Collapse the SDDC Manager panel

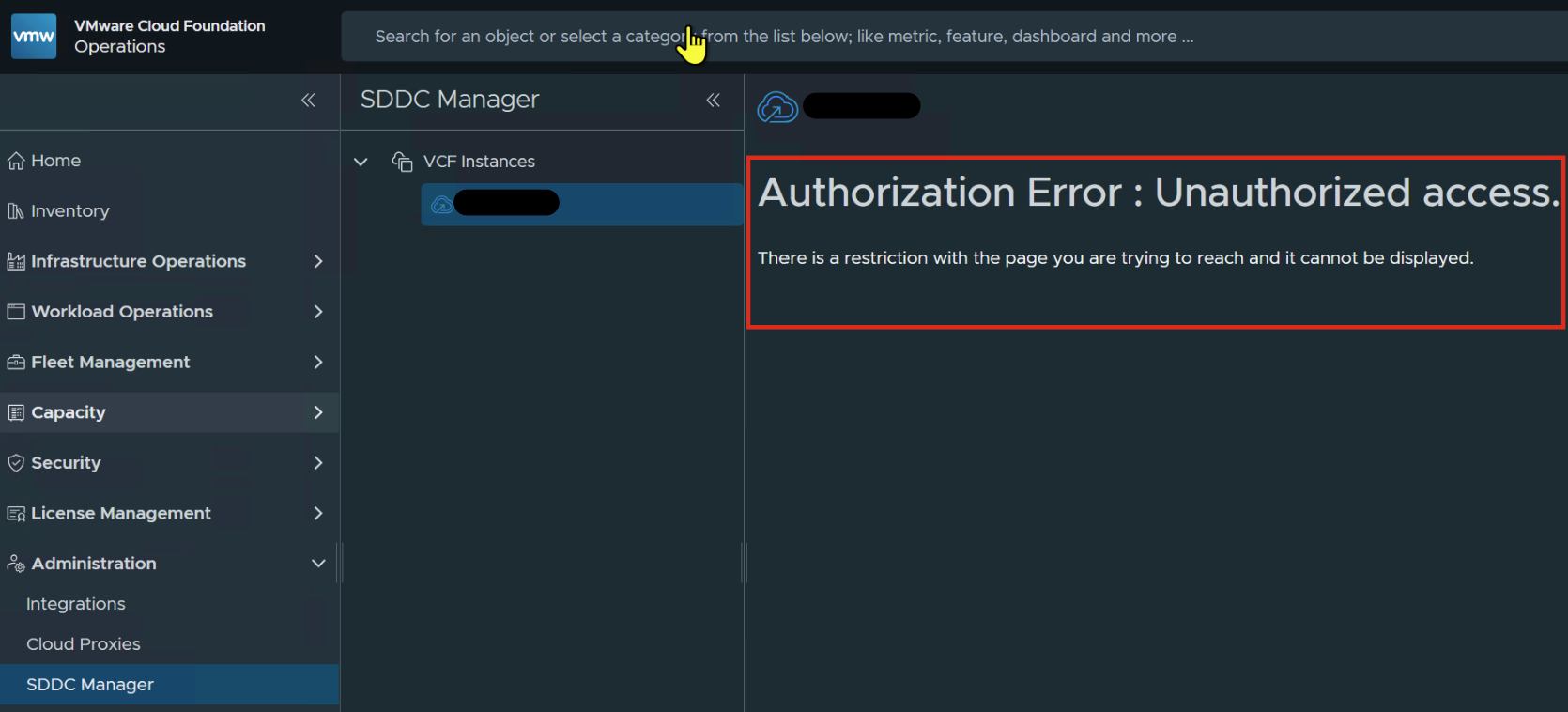(x=714, y=100)
